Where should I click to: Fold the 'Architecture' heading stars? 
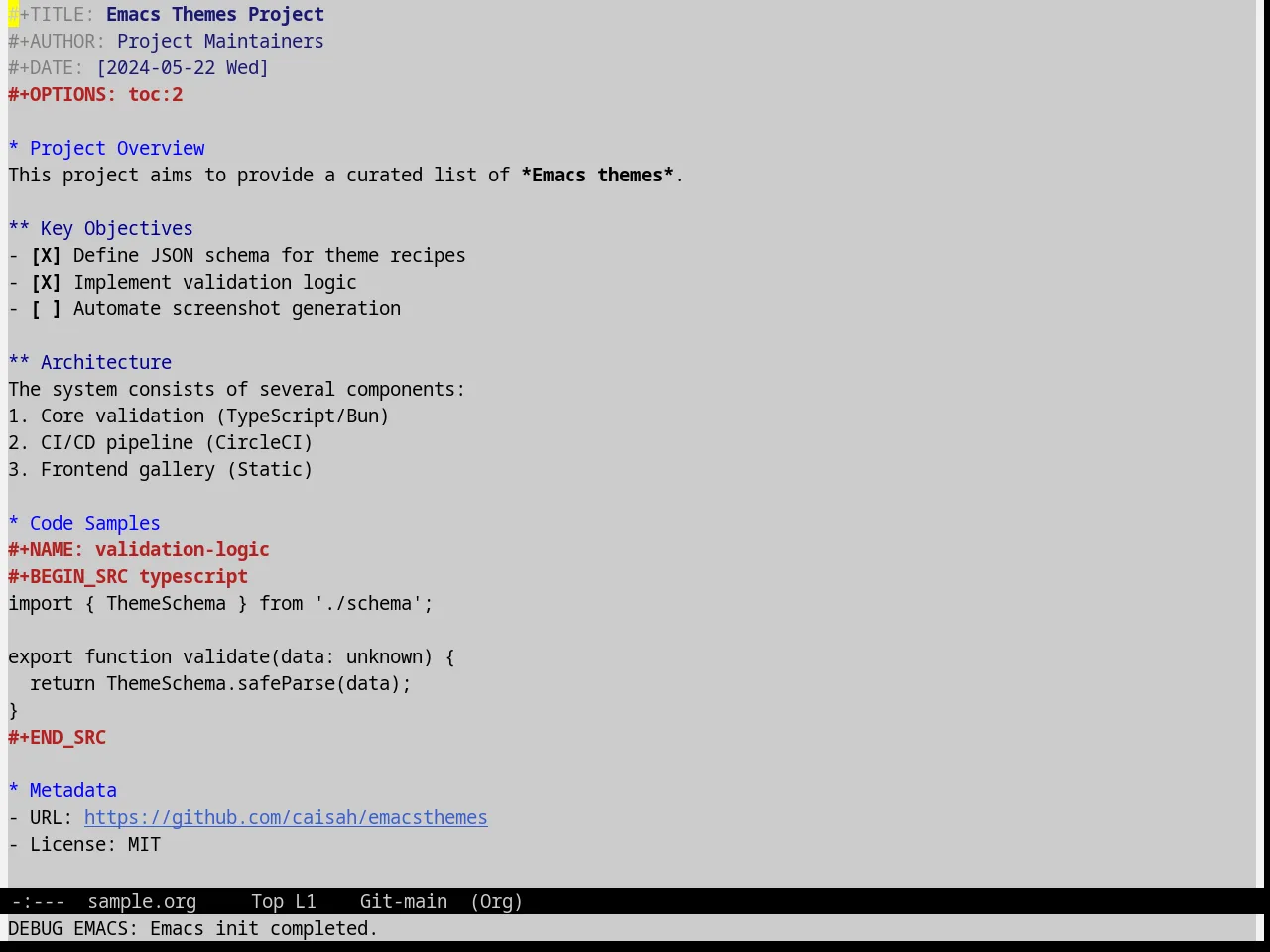click(19, 363)
